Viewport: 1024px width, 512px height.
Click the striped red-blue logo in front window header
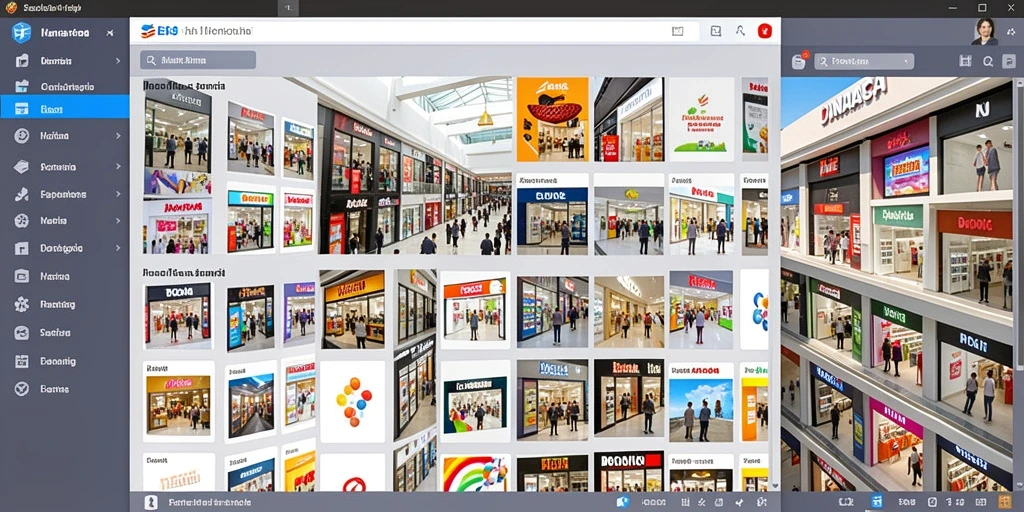148,31
